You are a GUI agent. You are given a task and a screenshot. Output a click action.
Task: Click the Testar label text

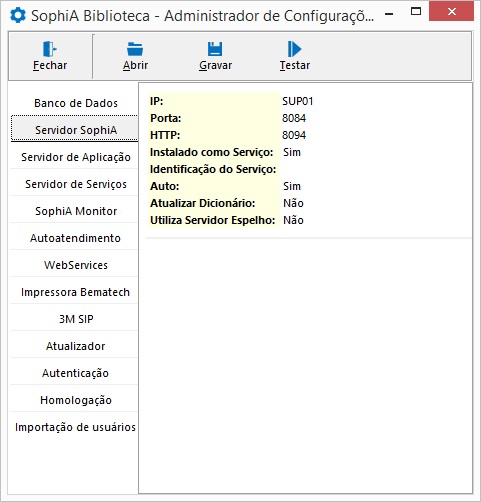pyautogui.click(x=295, y=65)
